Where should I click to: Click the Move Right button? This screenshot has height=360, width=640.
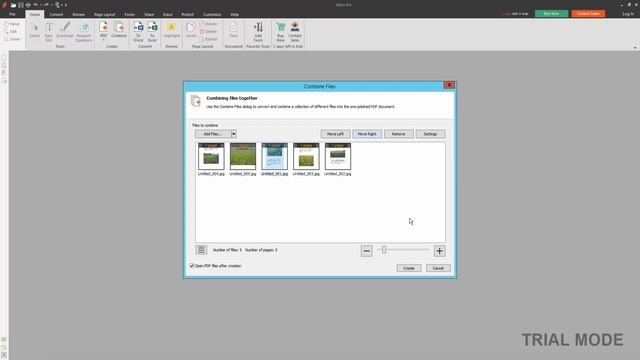click(x=367, y=134)
